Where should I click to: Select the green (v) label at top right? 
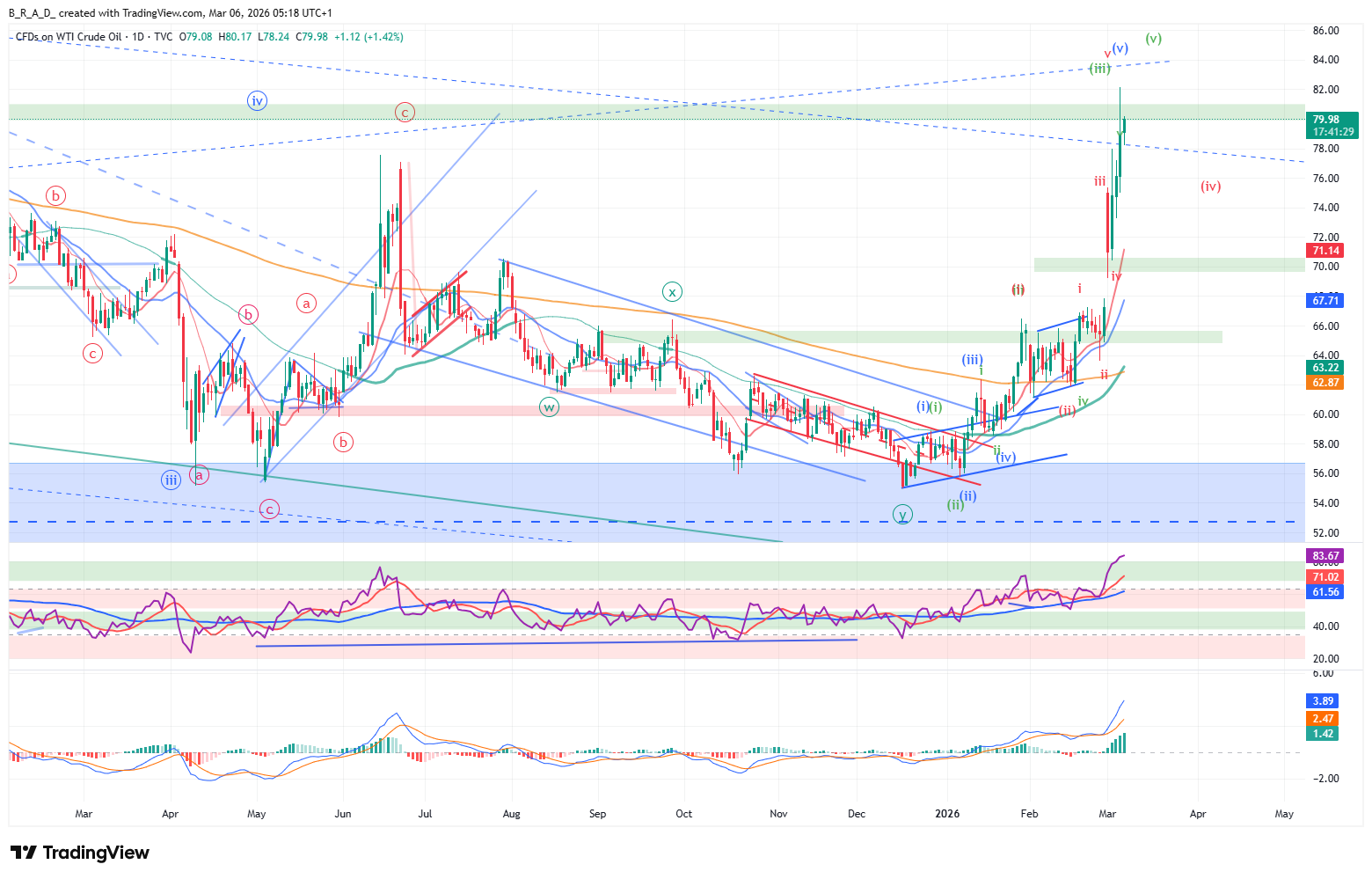(x=1153, y=39)
